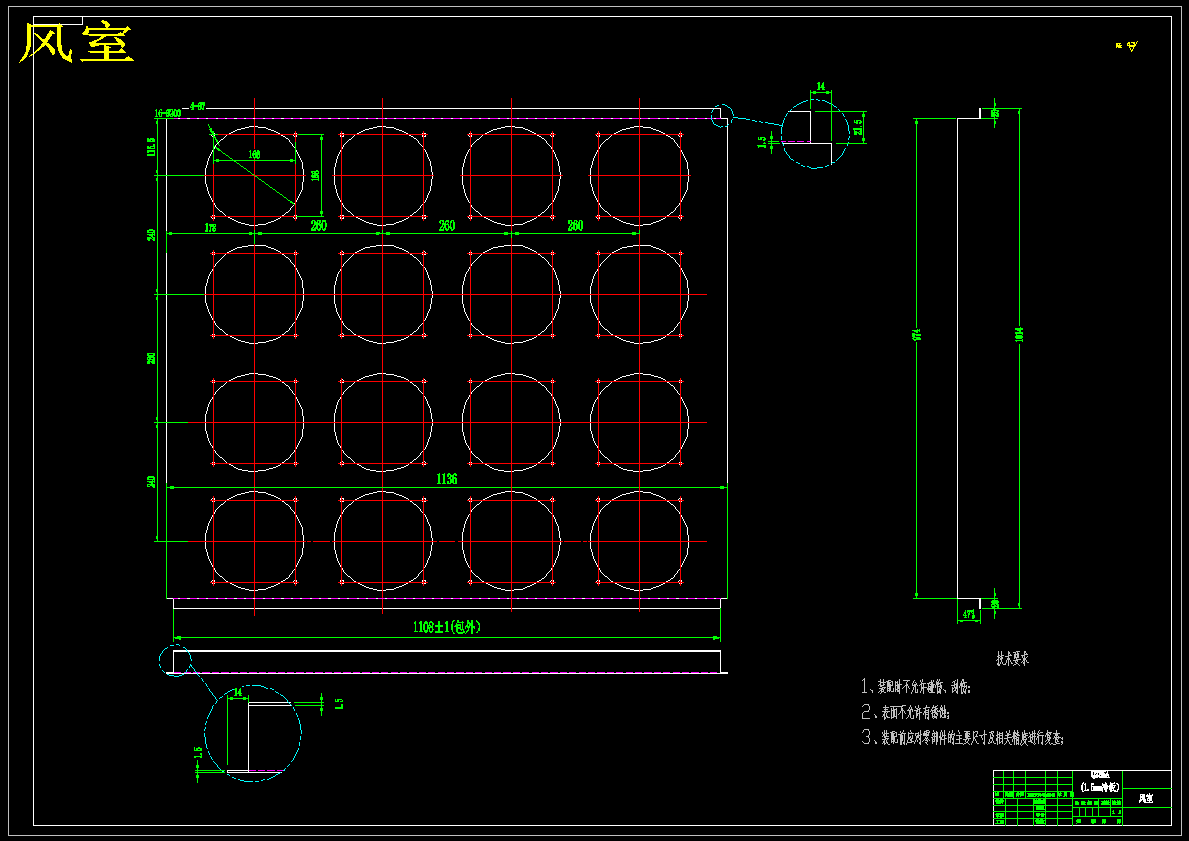Image resolution: width=1189 pixels, height=841 pixels.
Task: Click the 风室 name cell in title block
Action: pos(1146,799)
